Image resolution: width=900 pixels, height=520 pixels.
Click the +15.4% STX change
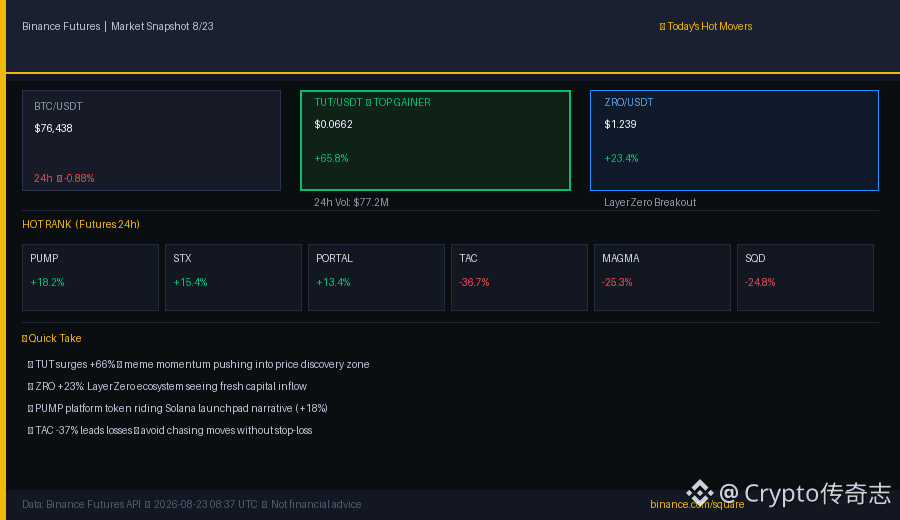(190, 282)
